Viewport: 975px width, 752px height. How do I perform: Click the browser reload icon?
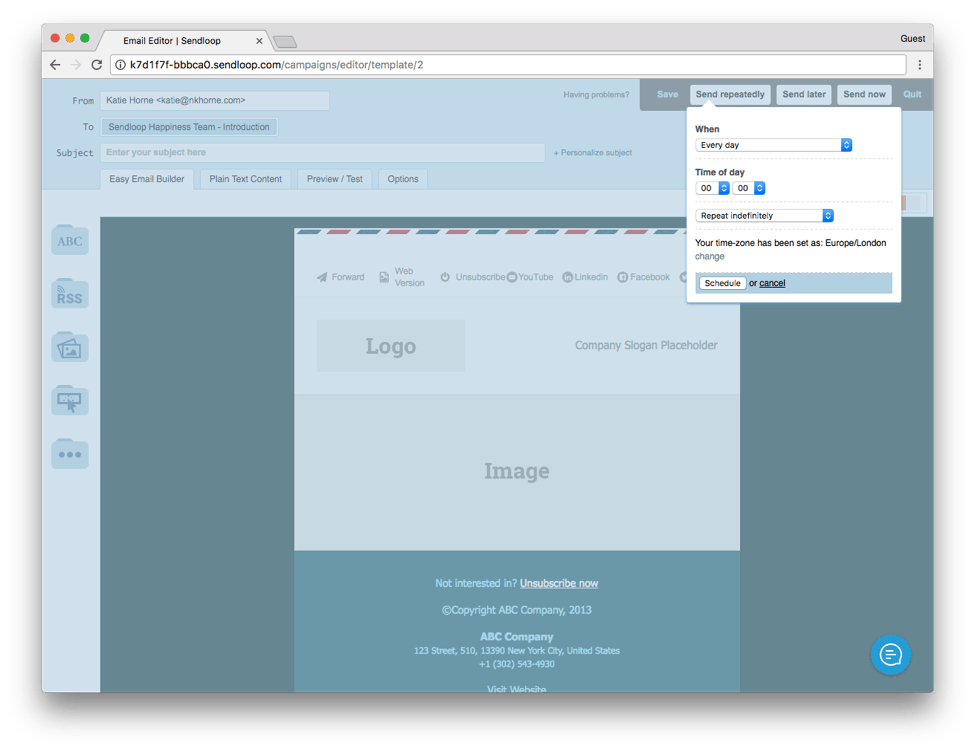(97, 65)
